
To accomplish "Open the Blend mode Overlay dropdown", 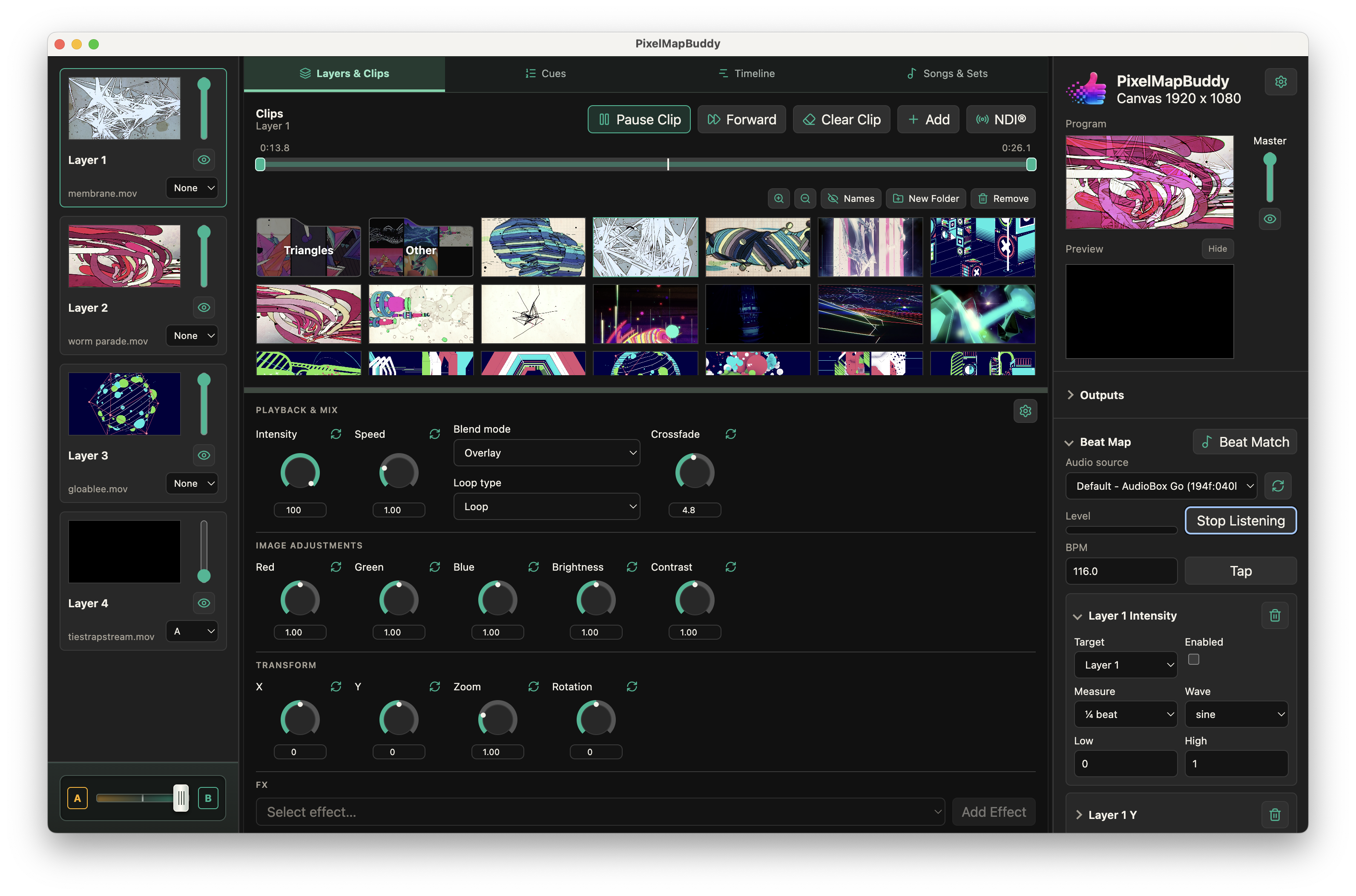I will click(546, 453).
